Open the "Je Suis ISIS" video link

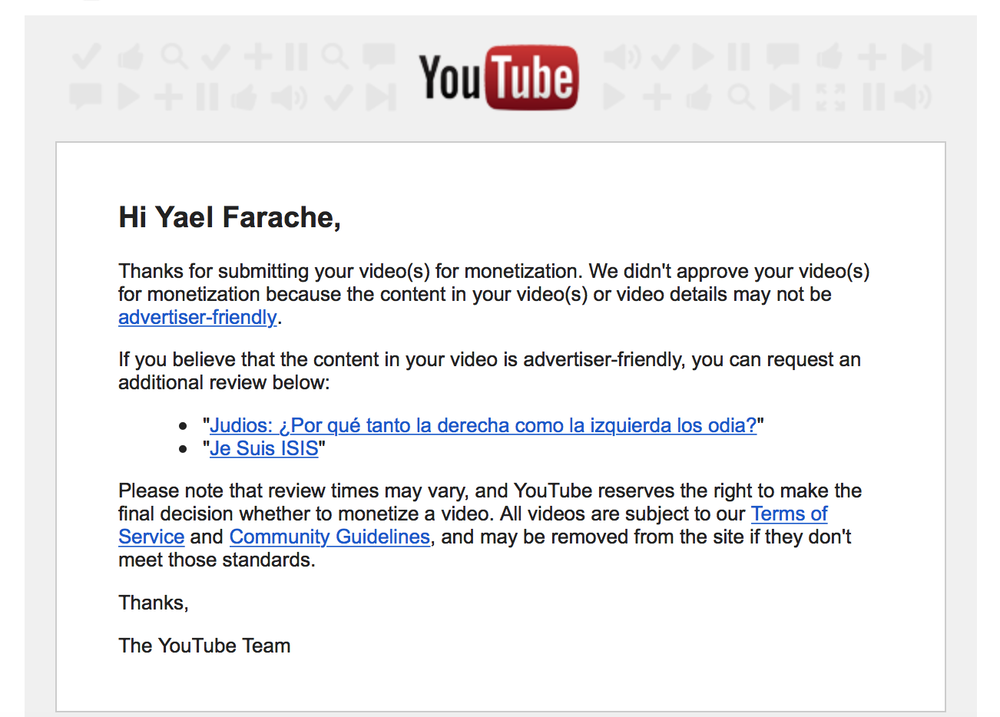[264, 448]
